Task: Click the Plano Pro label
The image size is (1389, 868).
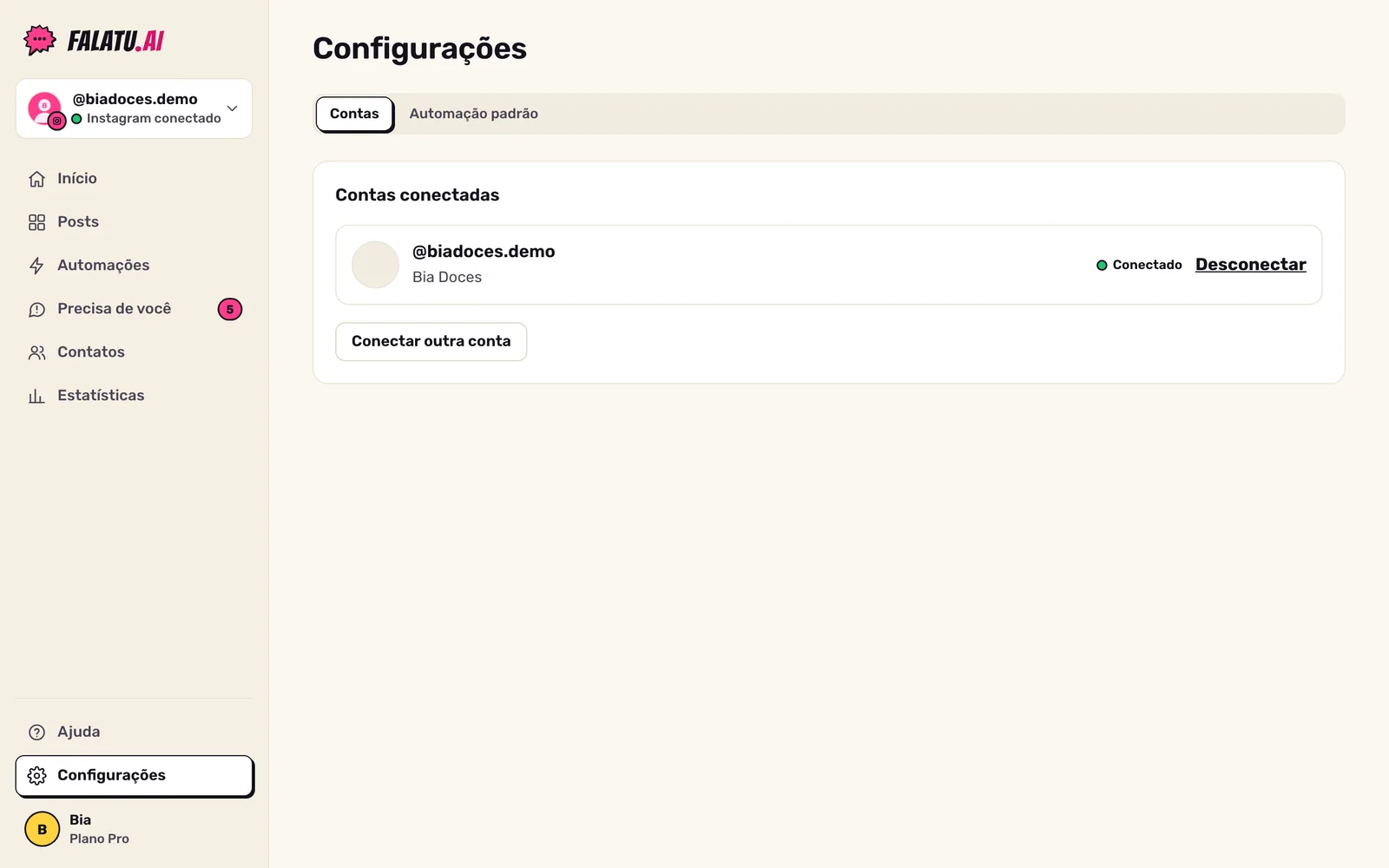Action: [x=99, y=838]
